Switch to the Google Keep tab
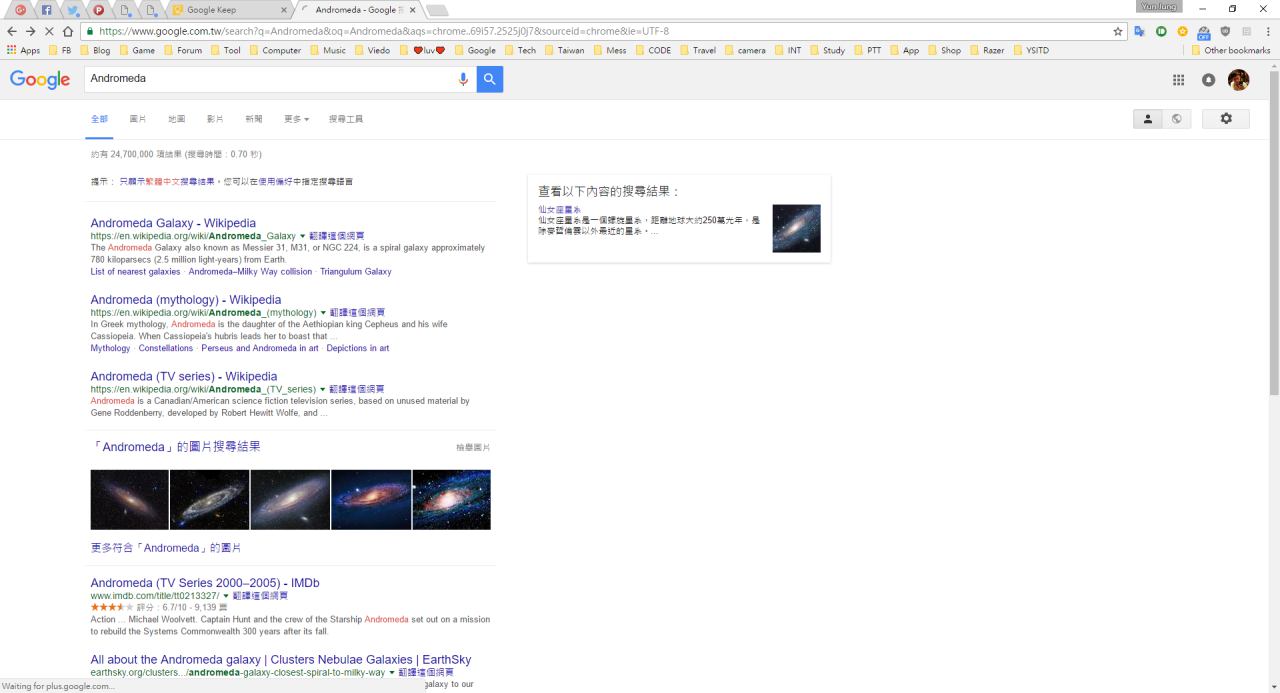 pos(228,10)
